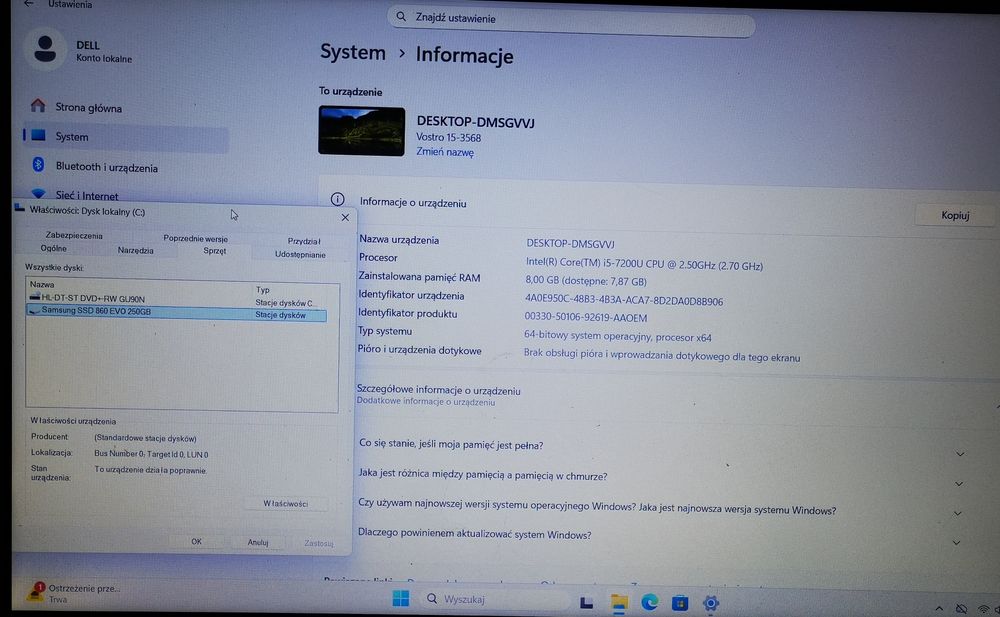Click the info icon beside Informacje o urządzeniu

(337, 200)
